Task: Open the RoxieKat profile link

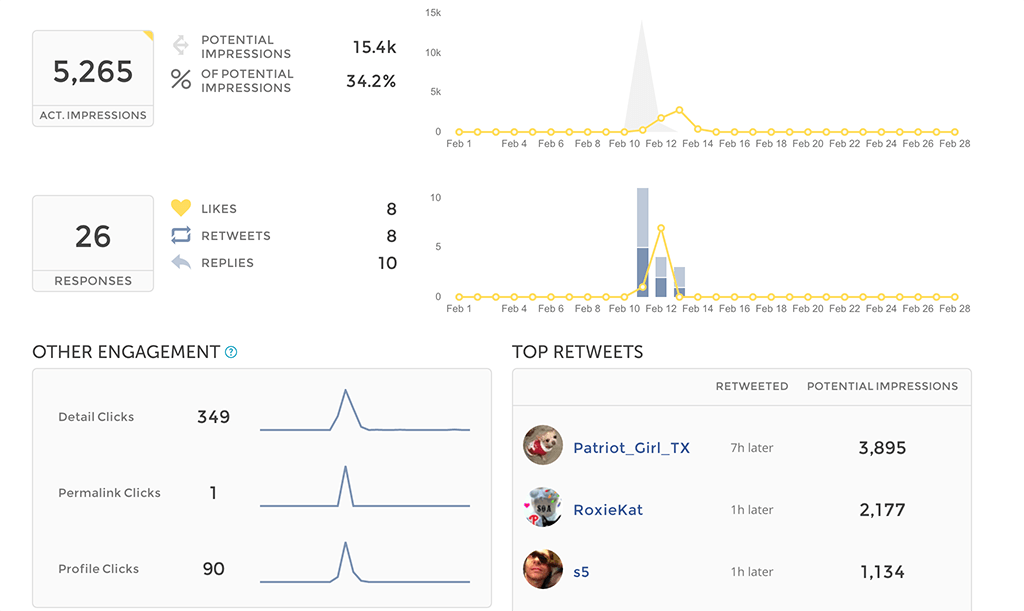Action: tap(608, 509)
